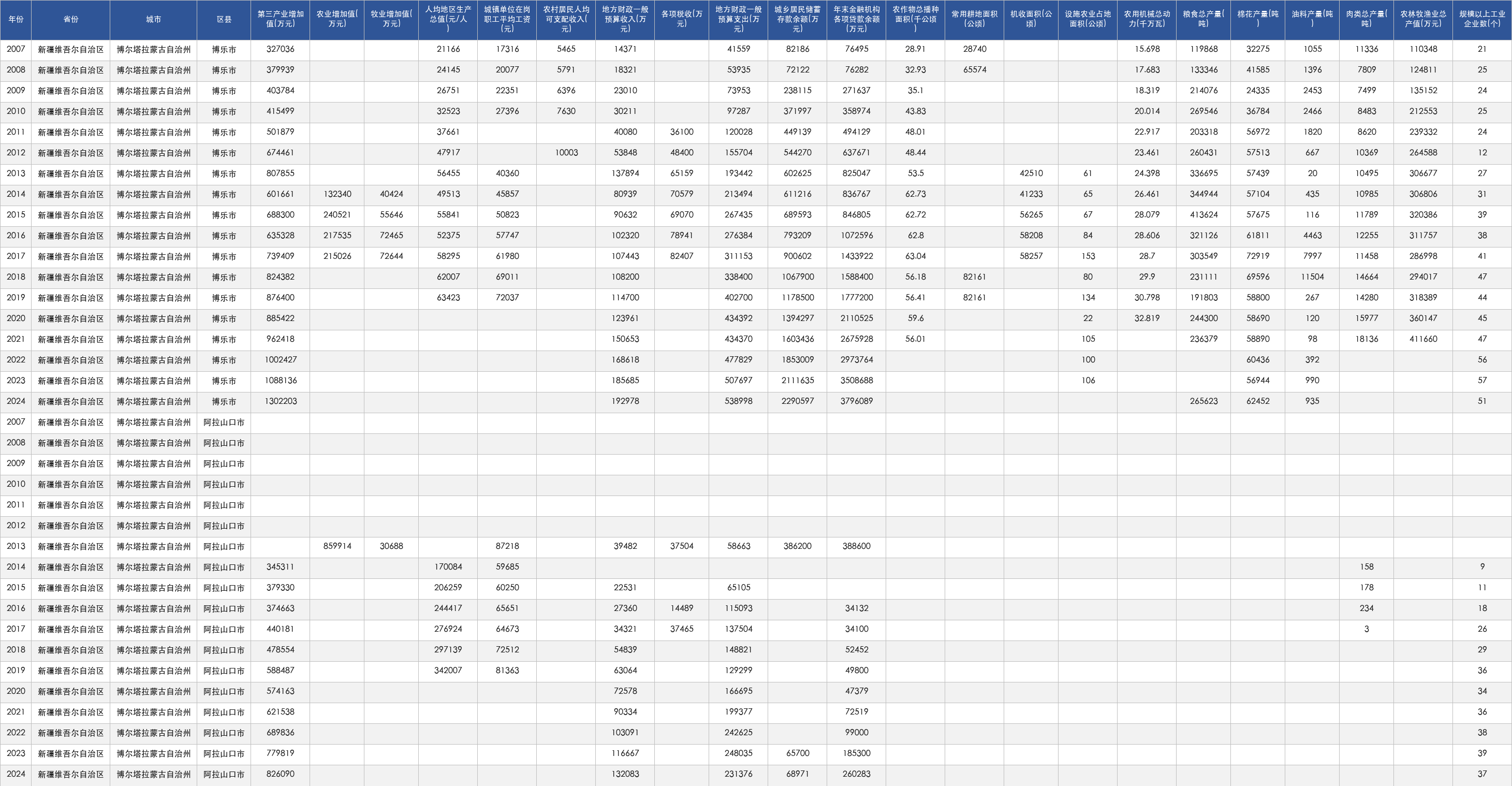This screenshot has height=786, width=1512.
Task: Select the 省份 column header
Action: 71,19
